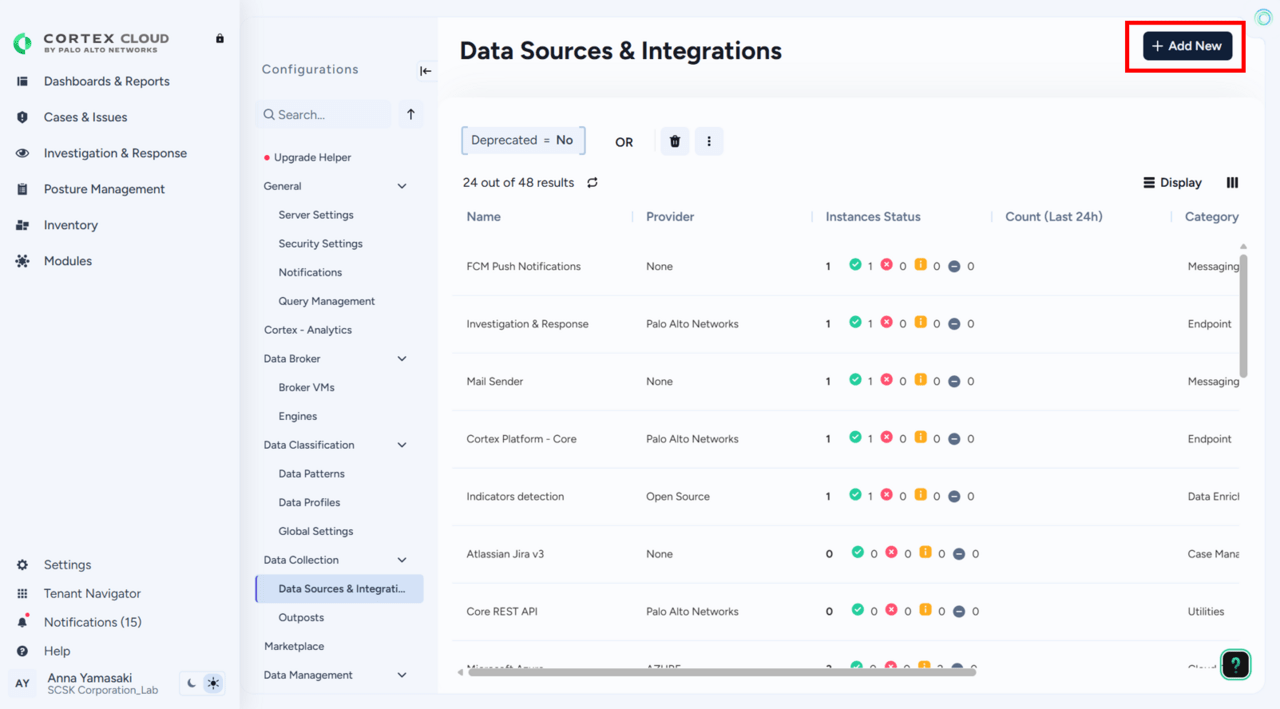Open Marketplace
Image resolution: width=1280 pixels, height=709 pixels.
click(294, 646)
